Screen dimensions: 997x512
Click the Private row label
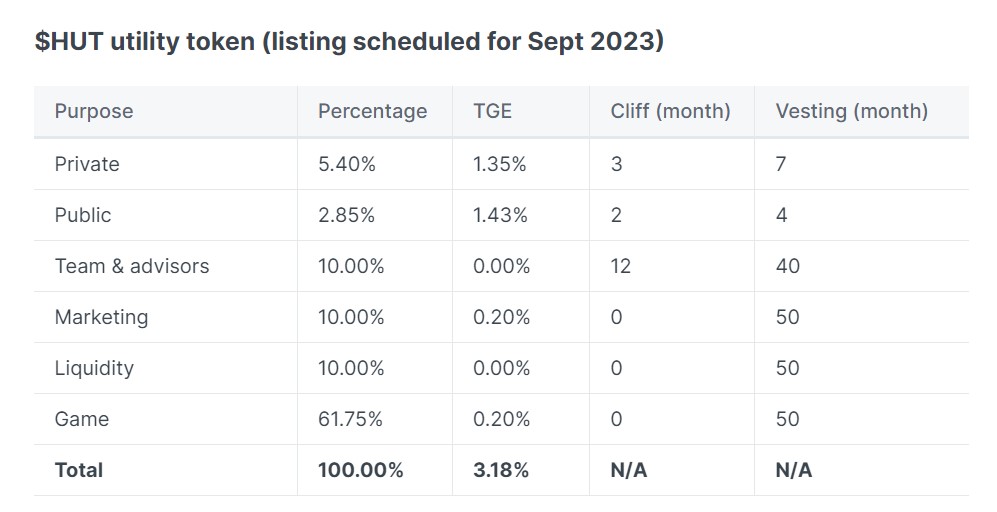[87, 164]
